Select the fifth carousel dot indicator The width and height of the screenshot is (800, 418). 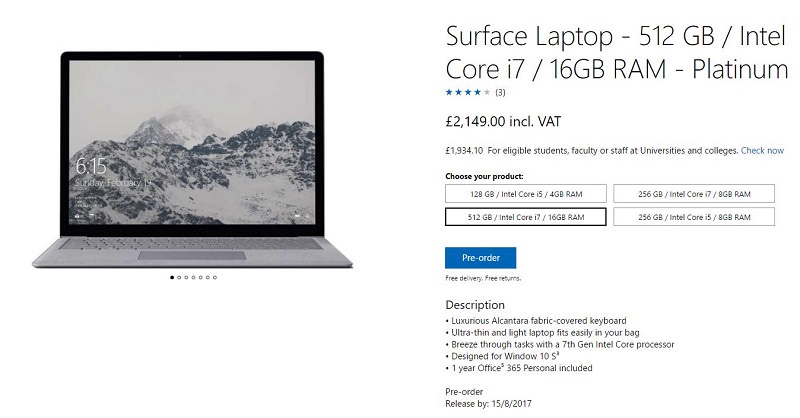coord(201,277)
